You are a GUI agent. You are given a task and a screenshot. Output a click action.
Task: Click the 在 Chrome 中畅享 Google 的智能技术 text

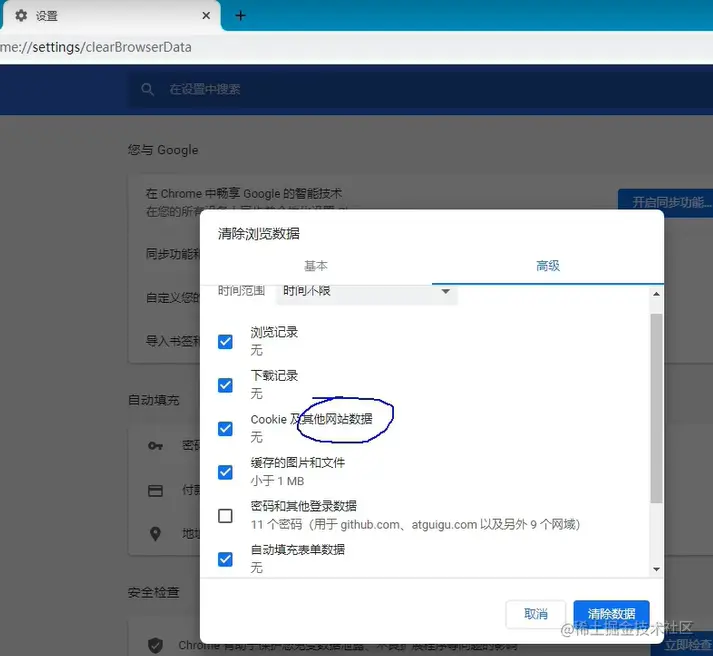[x=244, y=194]
